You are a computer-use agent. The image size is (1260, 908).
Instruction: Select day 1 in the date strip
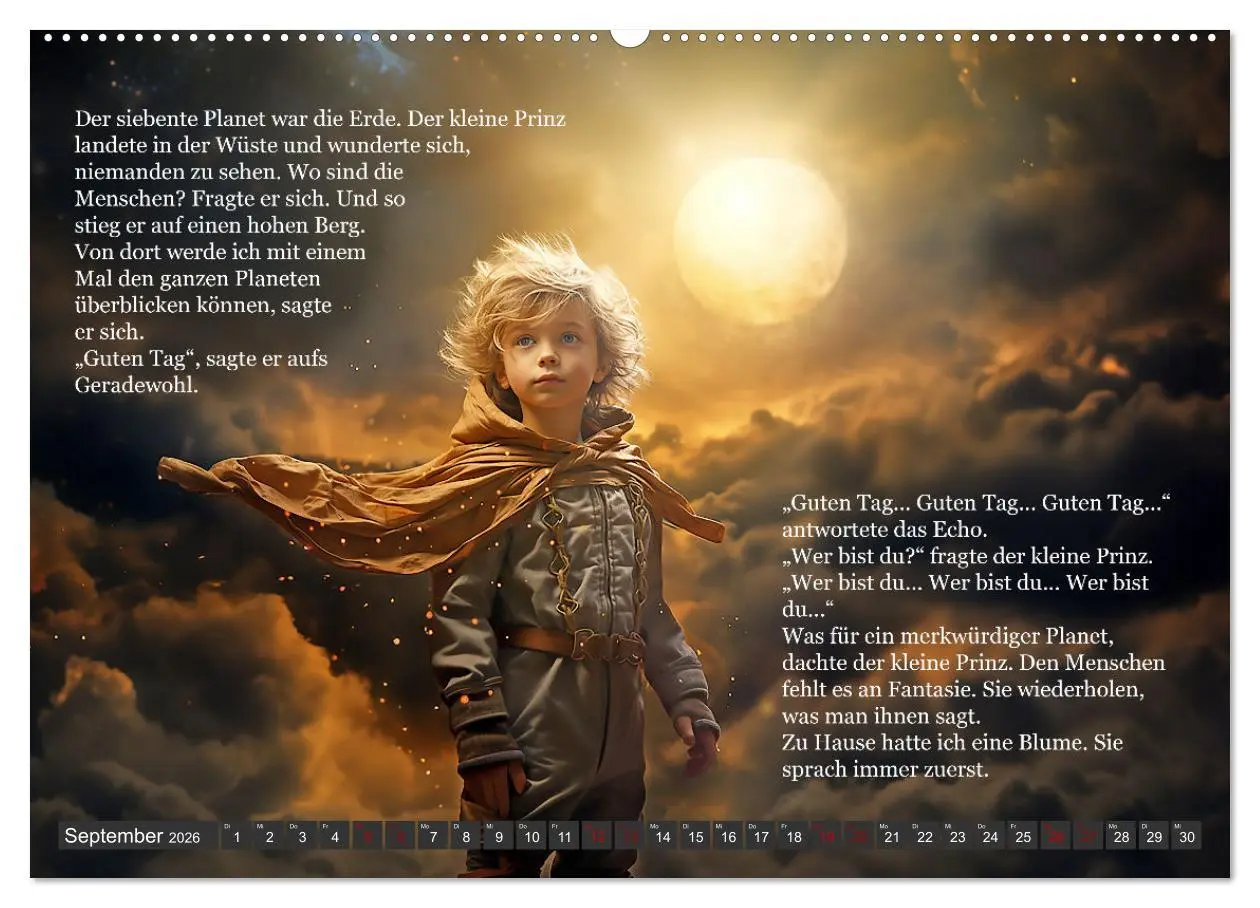click(236, 837)
